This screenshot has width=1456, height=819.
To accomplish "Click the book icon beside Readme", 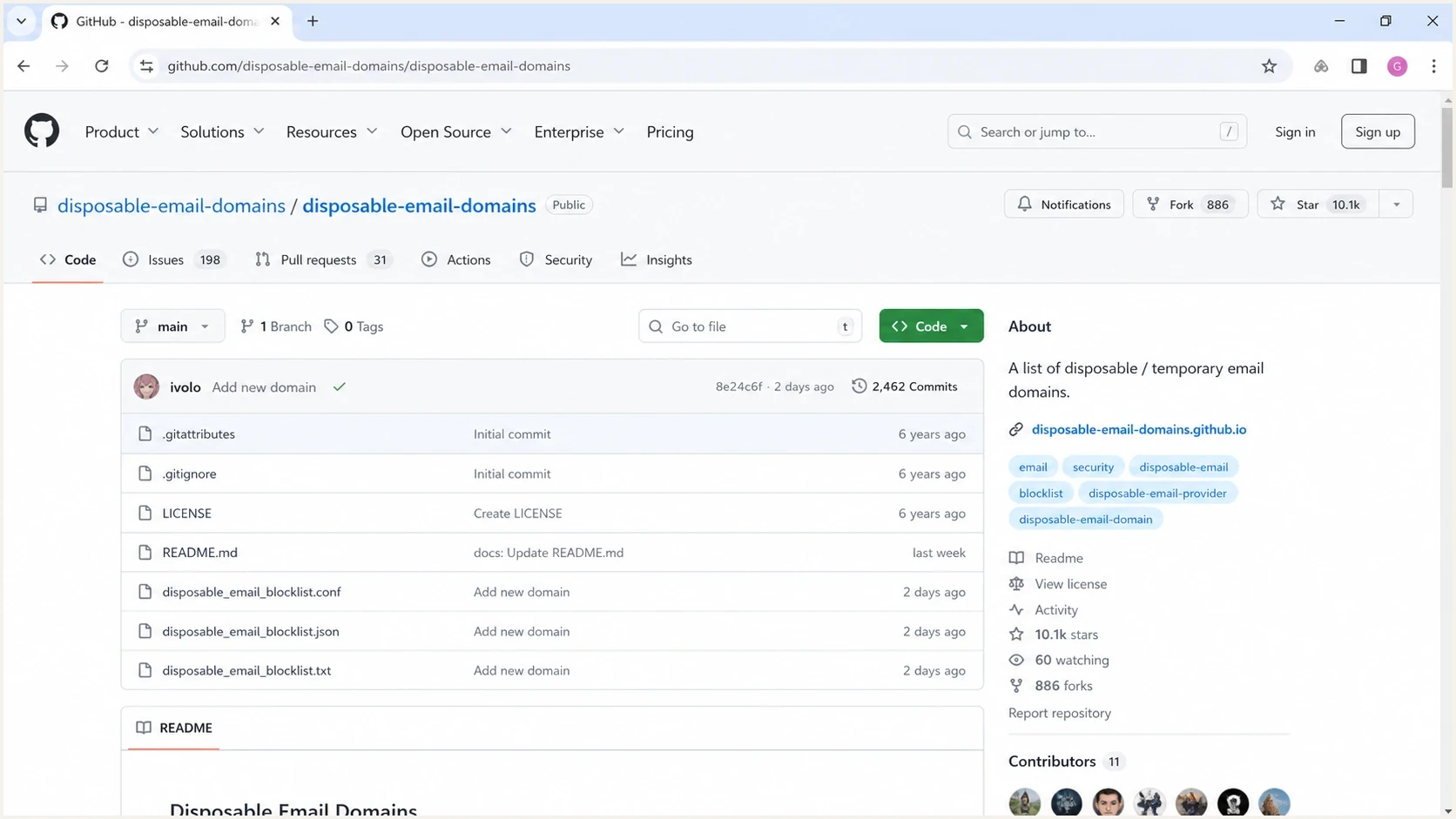I will tap(1016, 558).
